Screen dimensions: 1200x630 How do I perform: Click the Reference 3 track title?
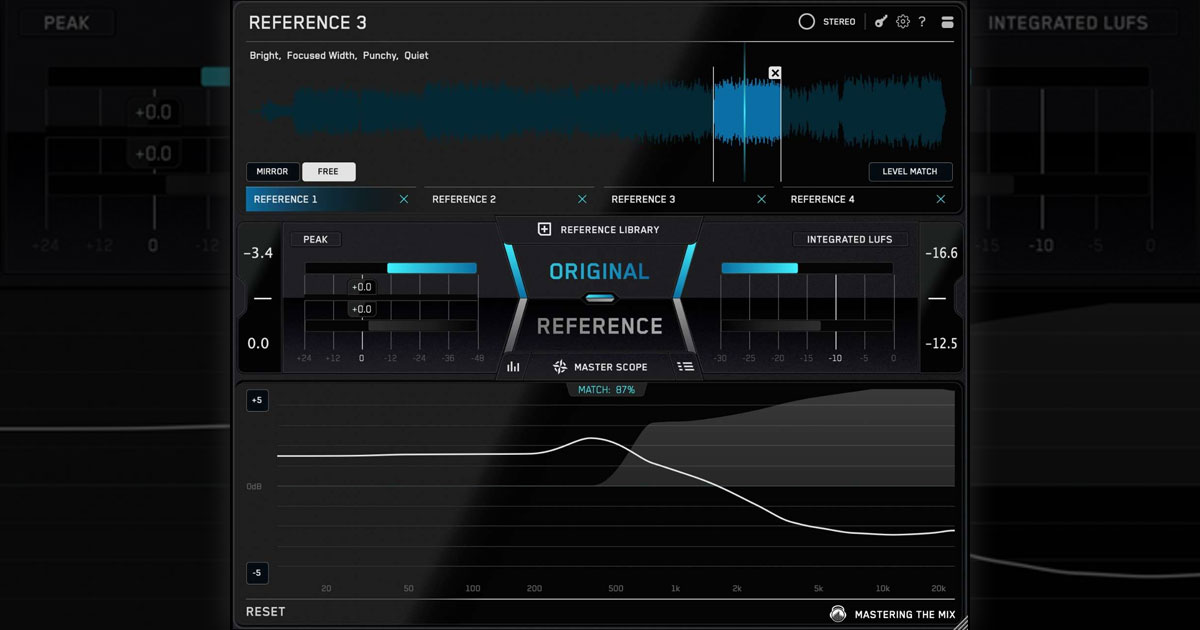[x=308, y=23]
